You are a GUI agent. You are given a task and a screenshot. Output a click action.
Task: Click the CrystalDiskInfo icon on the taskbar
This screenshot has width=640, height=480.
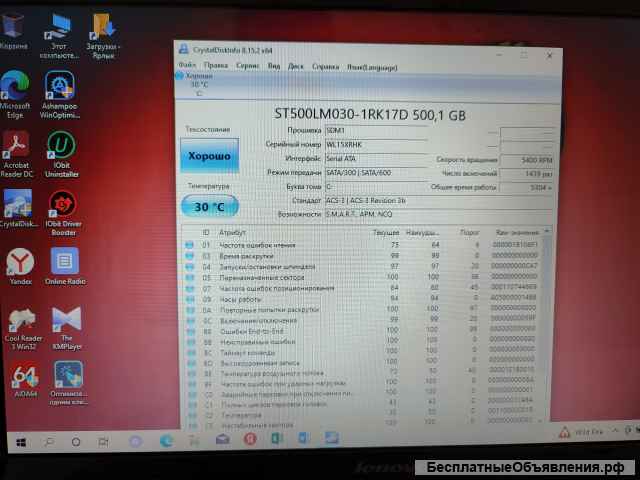[x=331, y=438]
